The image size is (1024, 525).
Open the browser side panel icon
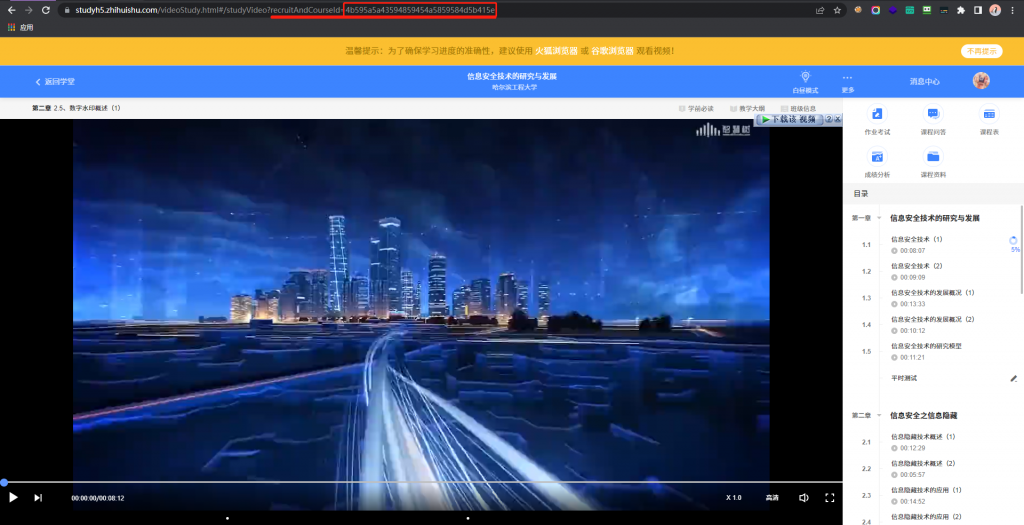pos(978,10)
